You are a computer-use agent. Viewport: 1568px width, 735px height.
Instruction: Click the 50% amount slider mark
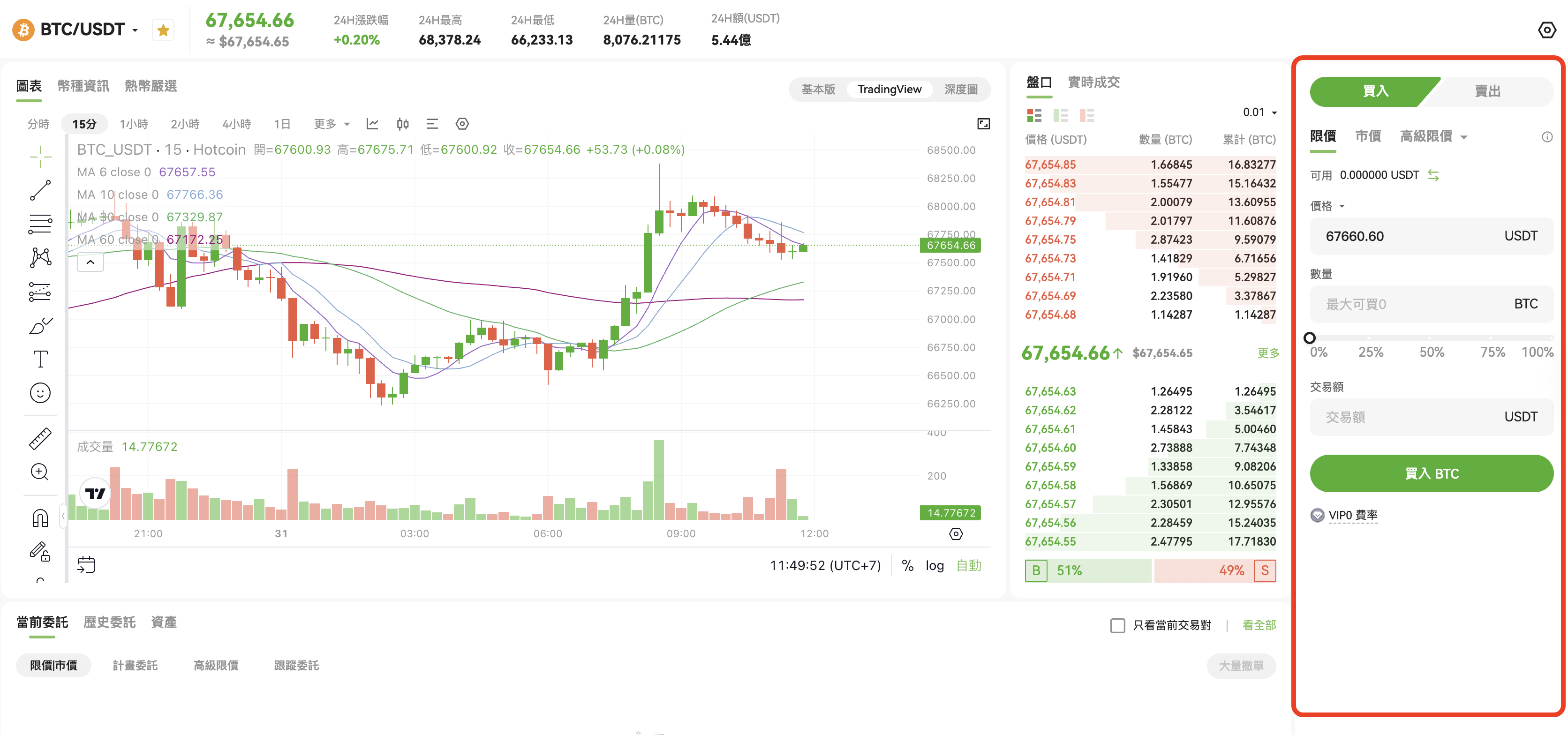coord(1430,338)
